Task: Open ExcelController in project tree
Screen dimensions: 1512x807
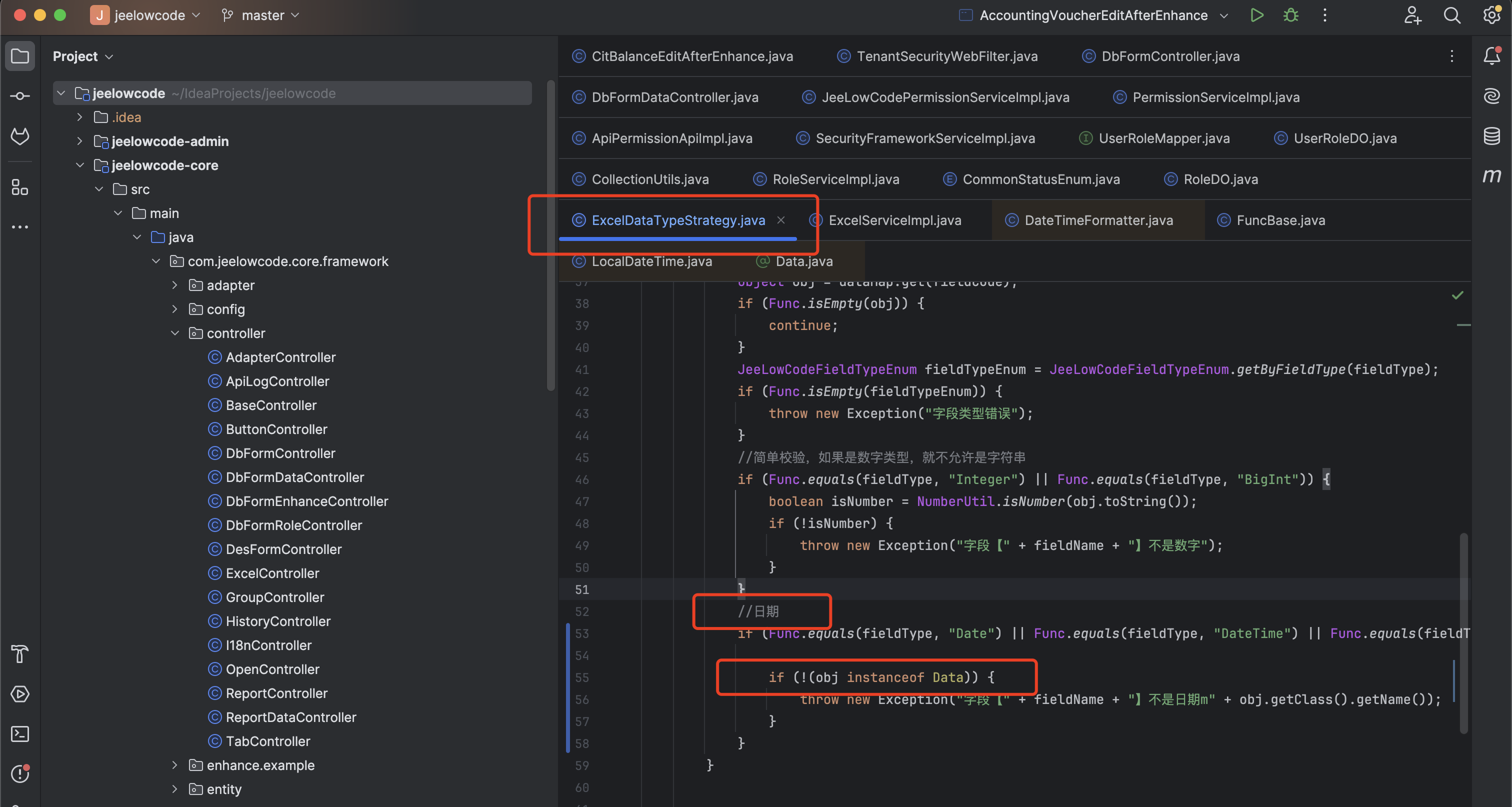Action: pyautogui.click(x=272, y=573)
